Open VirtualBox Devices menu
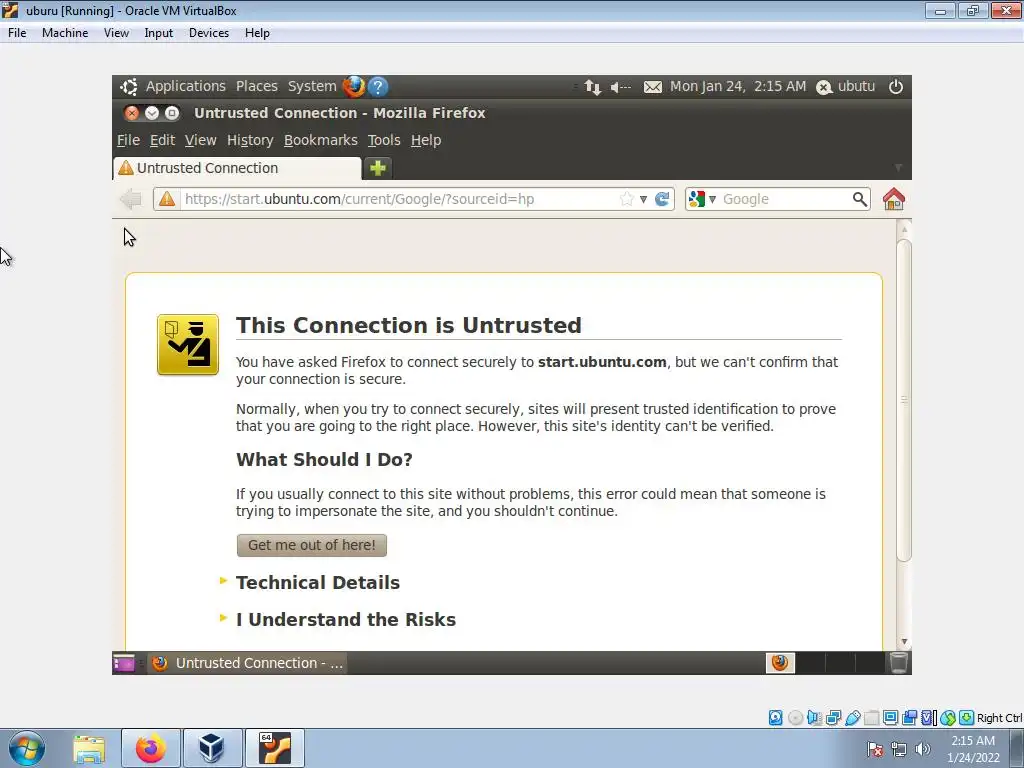 pyautogui.click(x=209, y=33)
